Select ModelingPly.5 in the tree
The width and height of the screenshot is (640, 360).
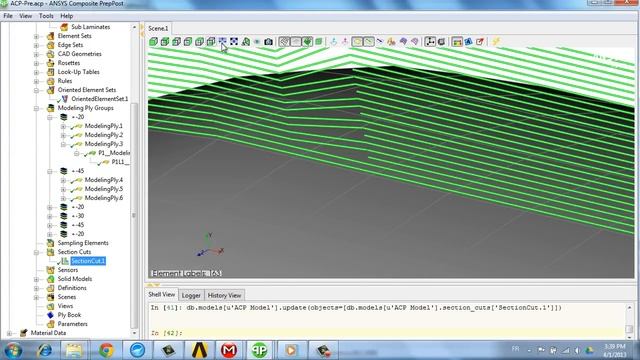click(104, 189)
